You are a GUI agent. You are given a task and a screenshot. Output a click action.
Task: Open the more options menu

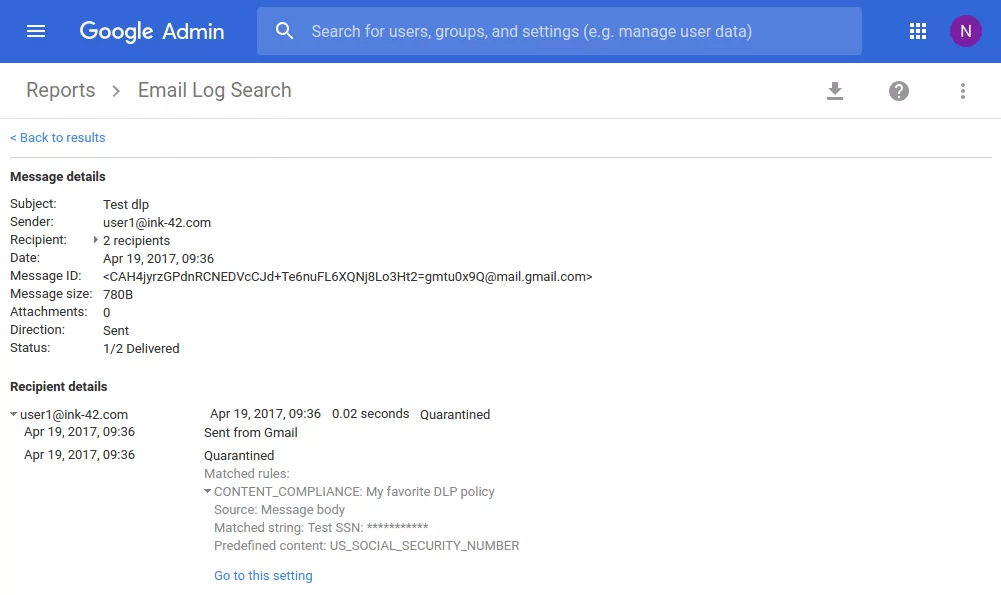(963, 91)
